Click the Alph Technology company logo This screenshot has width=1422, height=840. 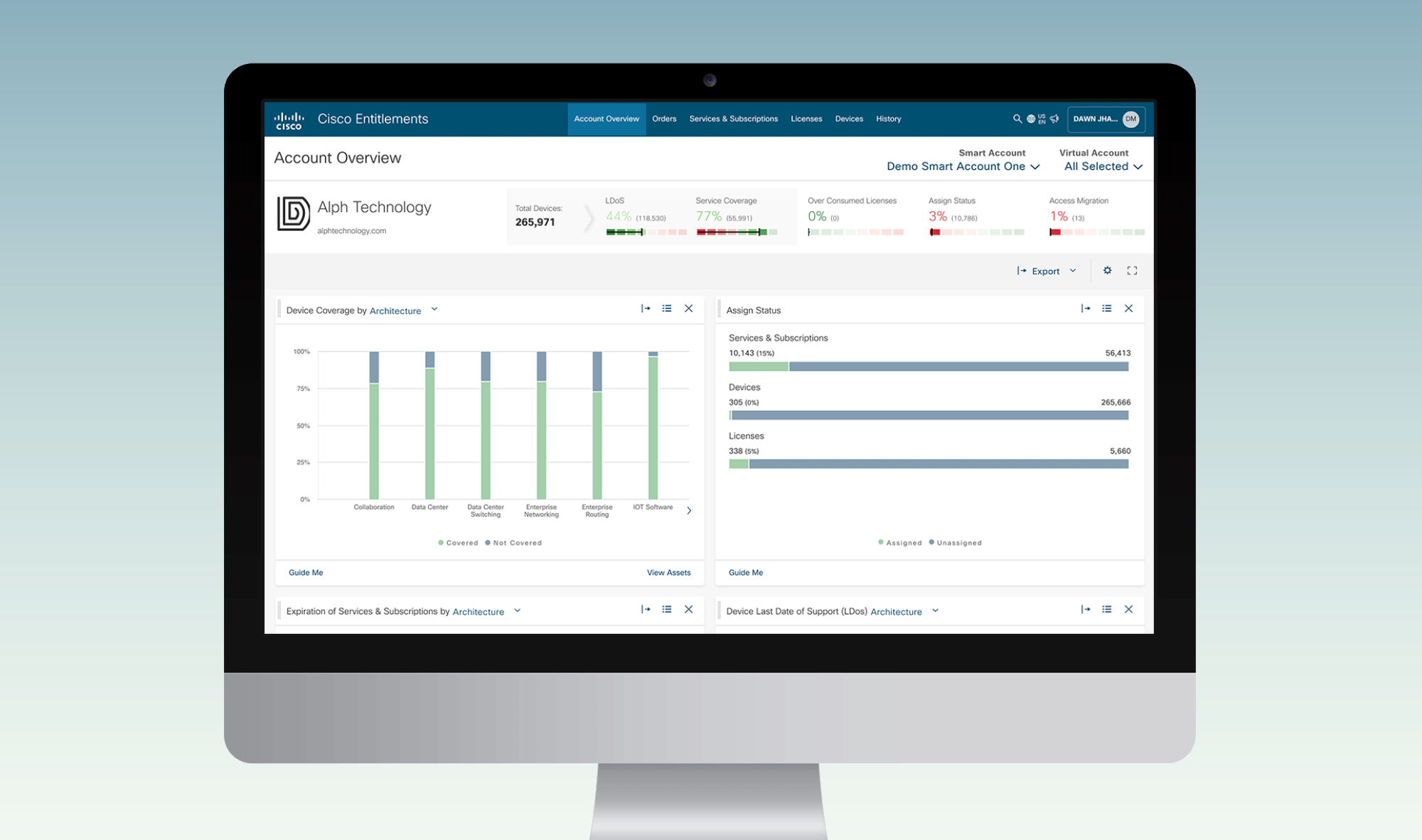point(293,213)
